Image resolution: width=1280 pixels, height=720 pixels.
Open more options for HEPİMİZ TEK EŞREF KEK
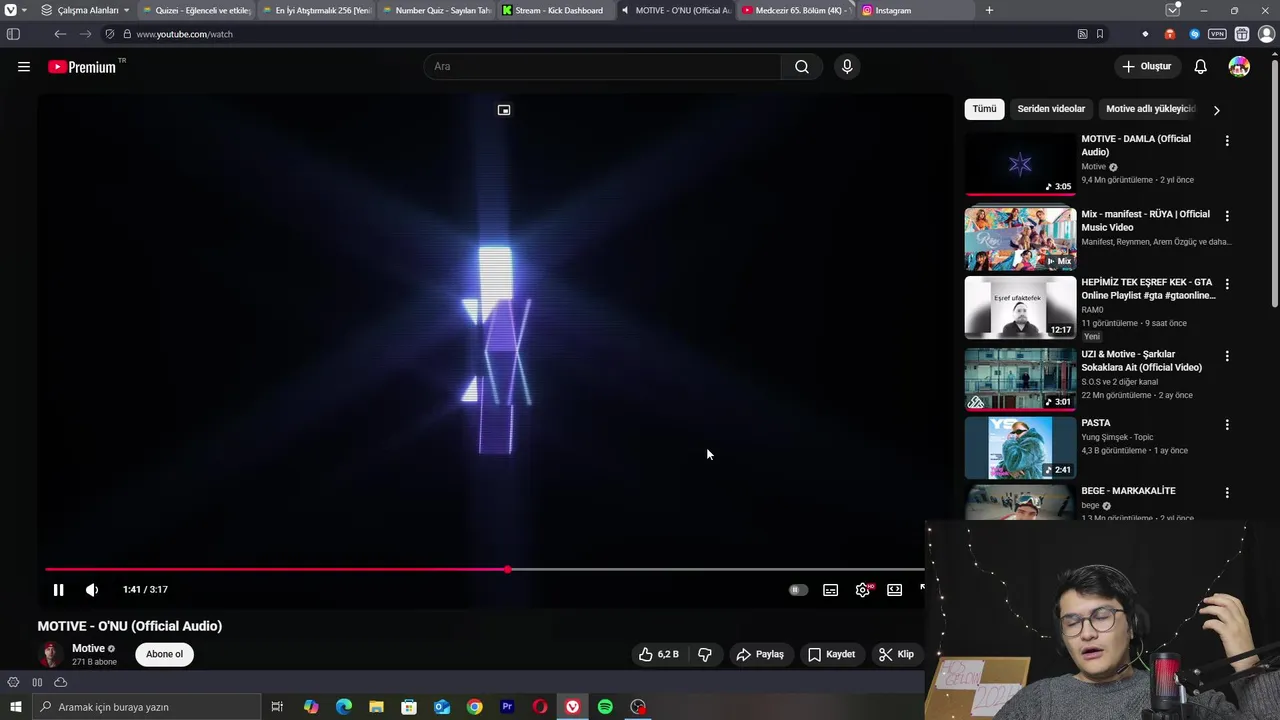point(1227,284)
